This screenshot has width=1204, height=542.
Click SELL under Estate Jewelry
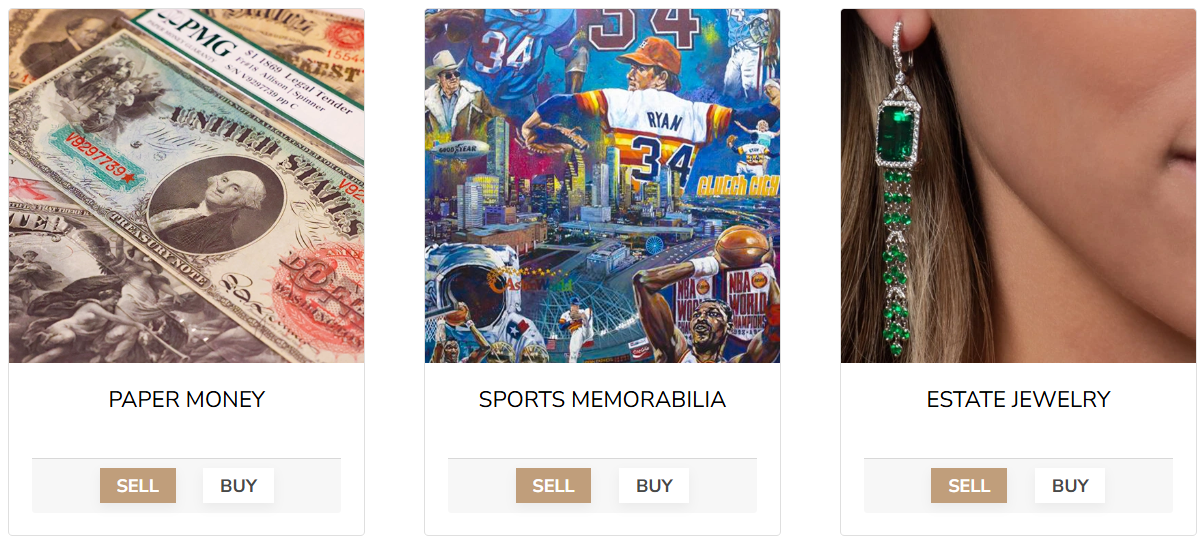pos(969,486)
